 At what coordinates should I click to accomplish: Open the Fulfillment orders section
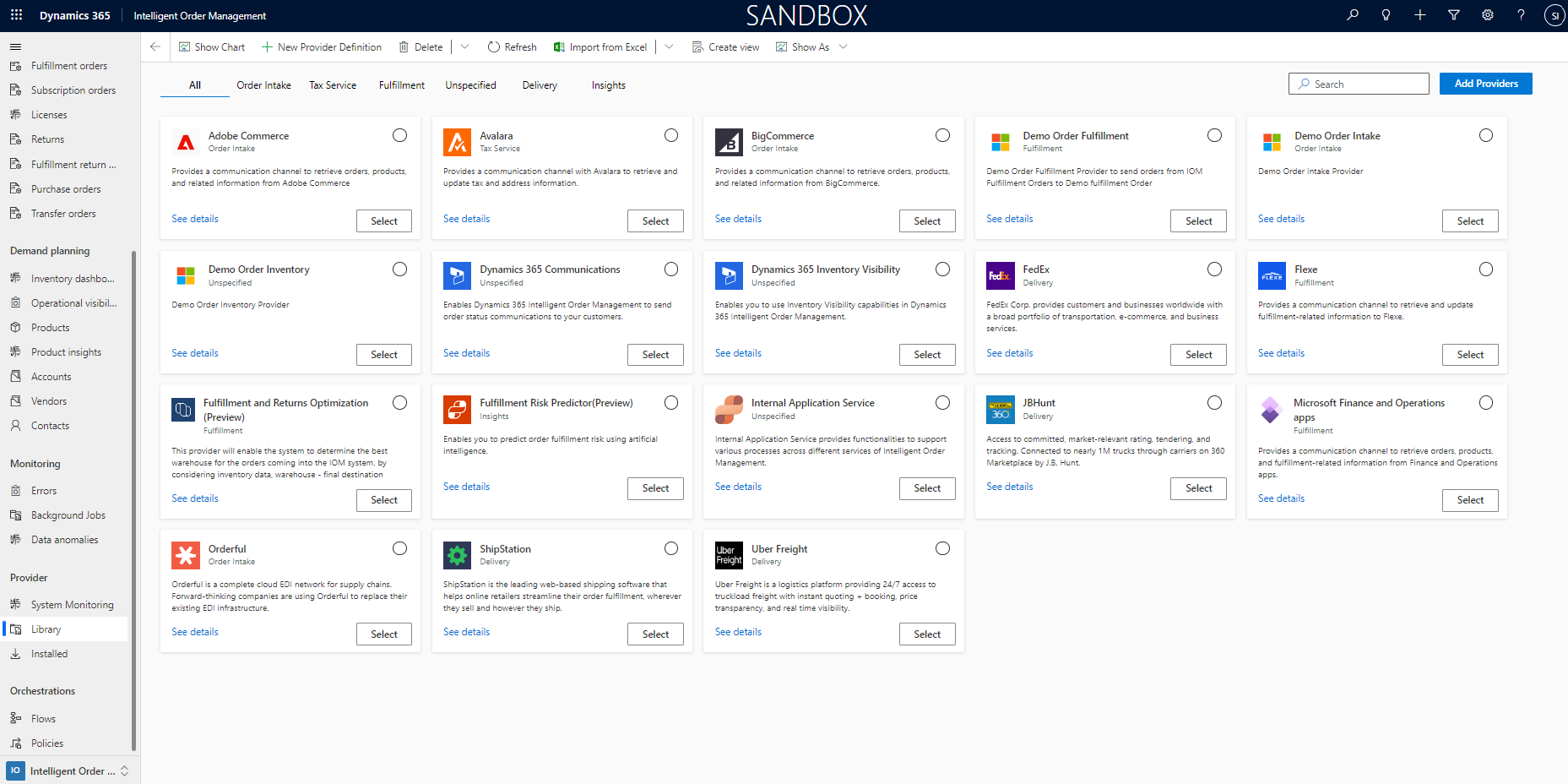point(68,65)
